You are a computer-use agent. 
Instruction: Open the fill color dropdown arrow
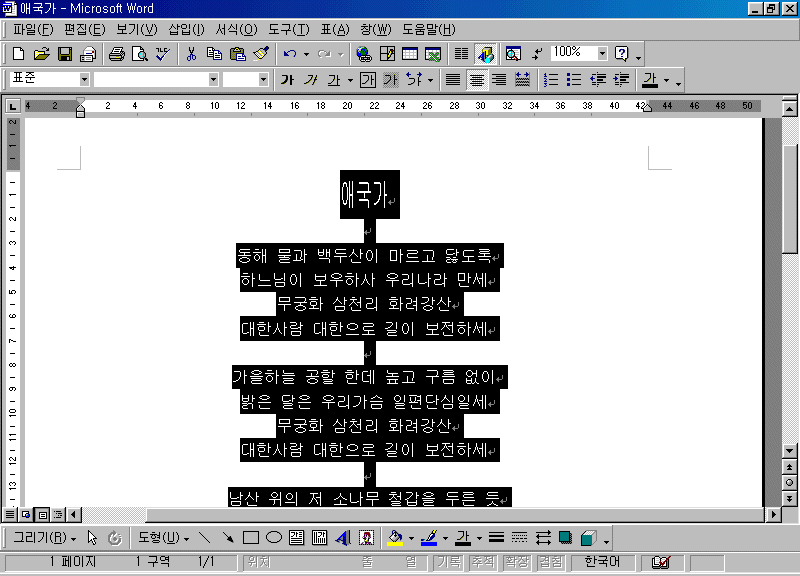pos(411,538)
